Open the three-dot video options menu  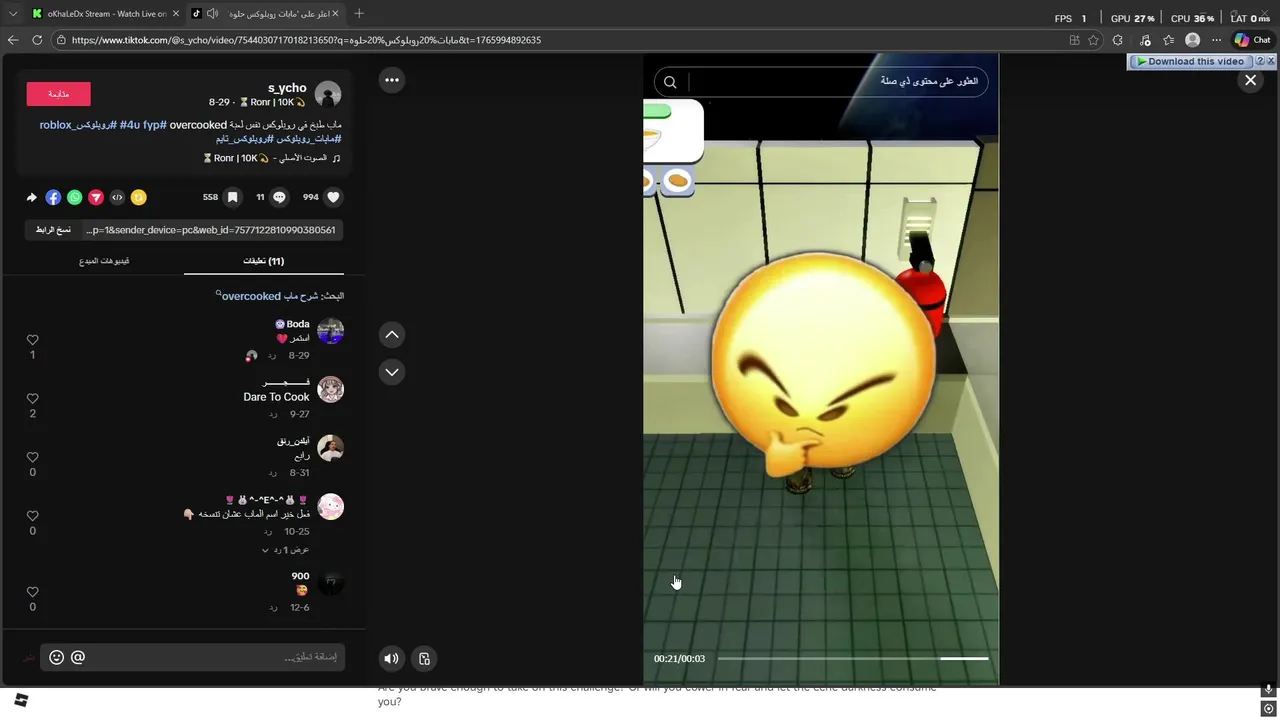pos(392,80)
